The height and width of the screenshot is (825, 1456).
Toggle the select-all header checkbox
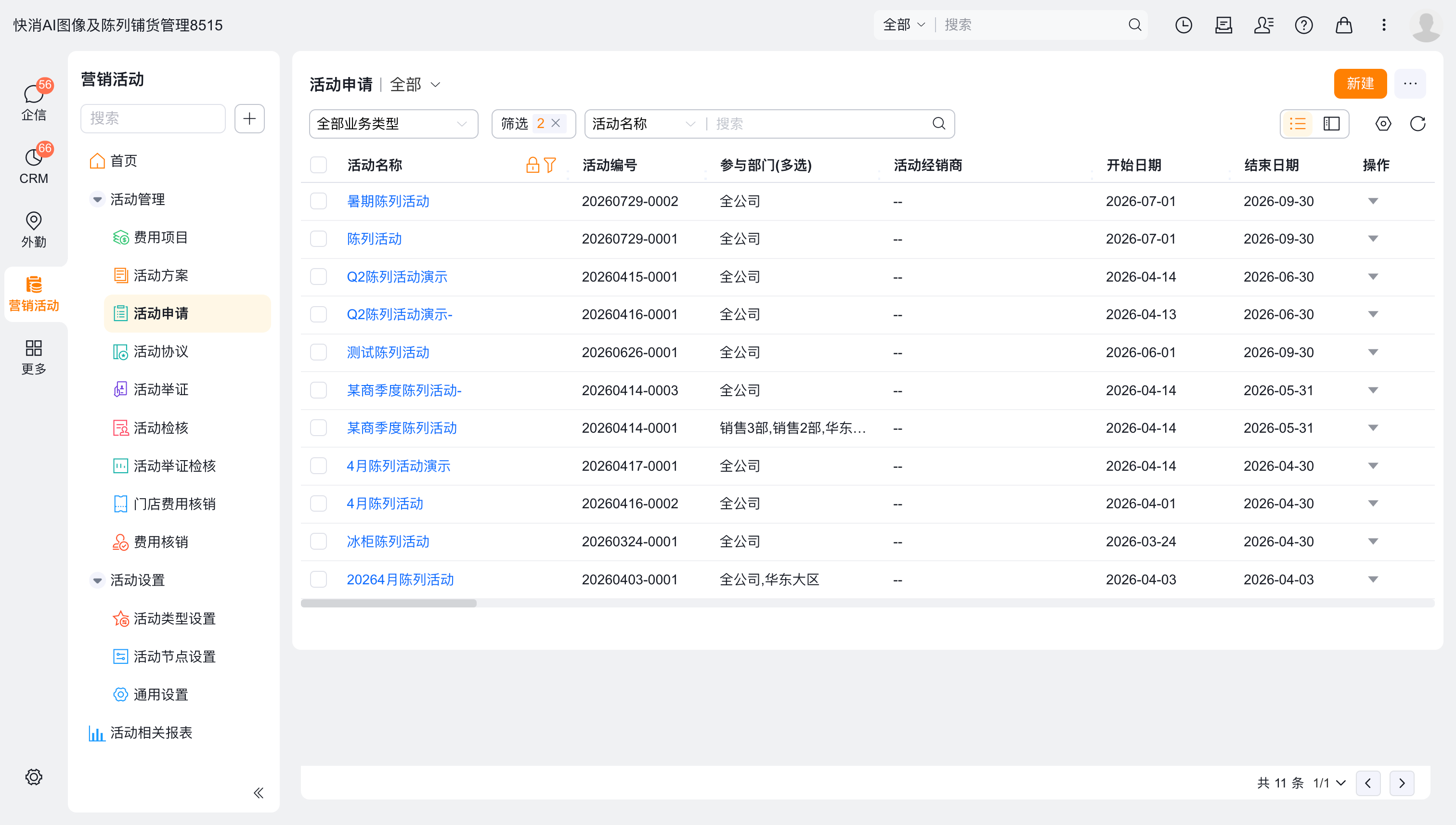[x=319, y=165]
